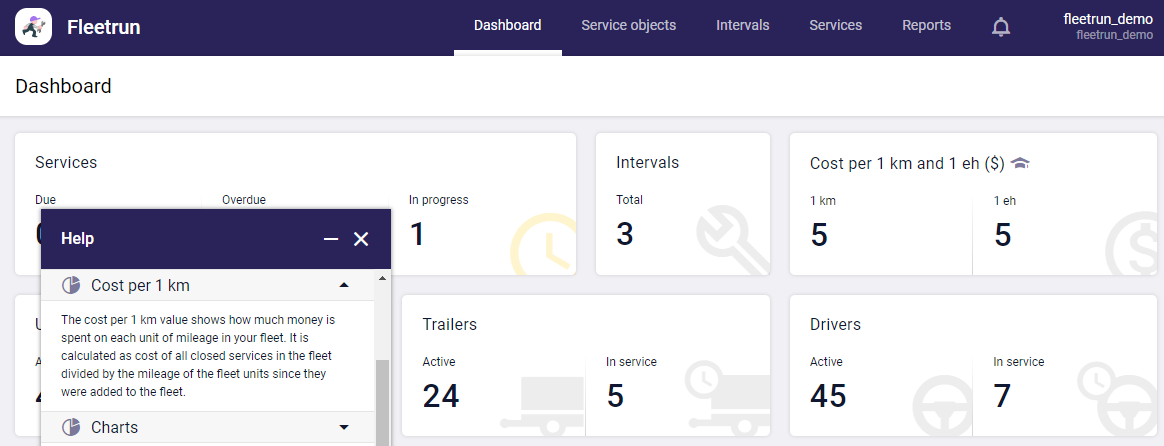The image size is (1164, 446).
Task: Open the fleetrun_demo account menu
Action: [x=1107, y=27]
